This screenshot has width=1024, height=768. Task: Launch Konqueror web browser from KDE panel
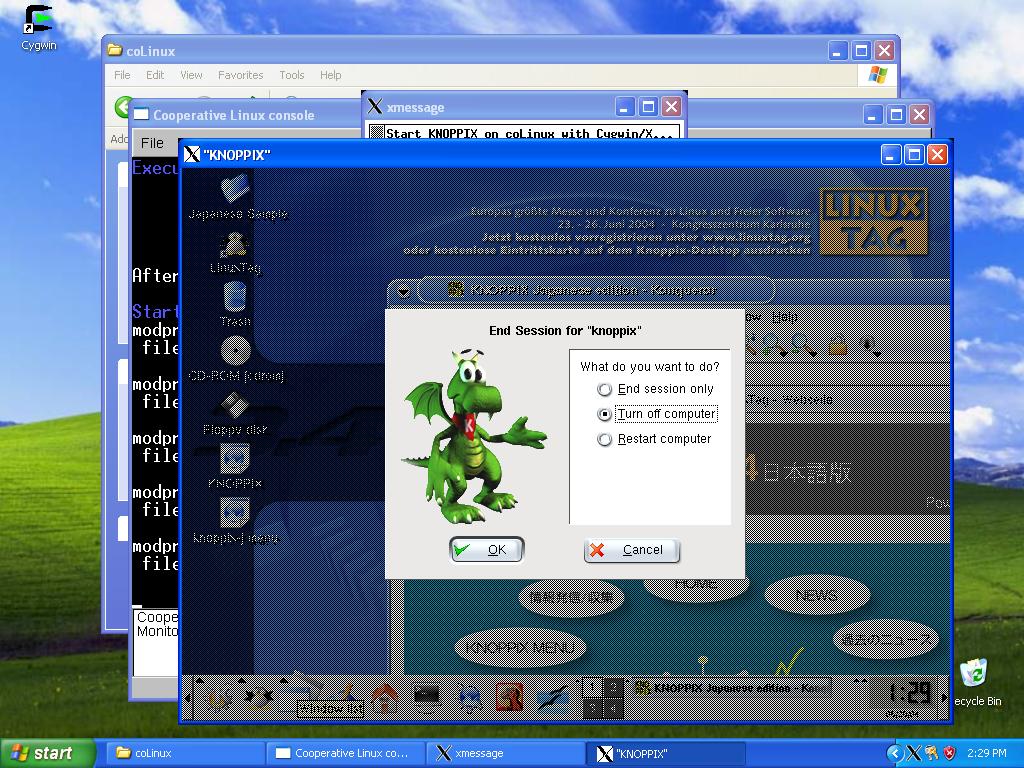(x=469, y=698)
